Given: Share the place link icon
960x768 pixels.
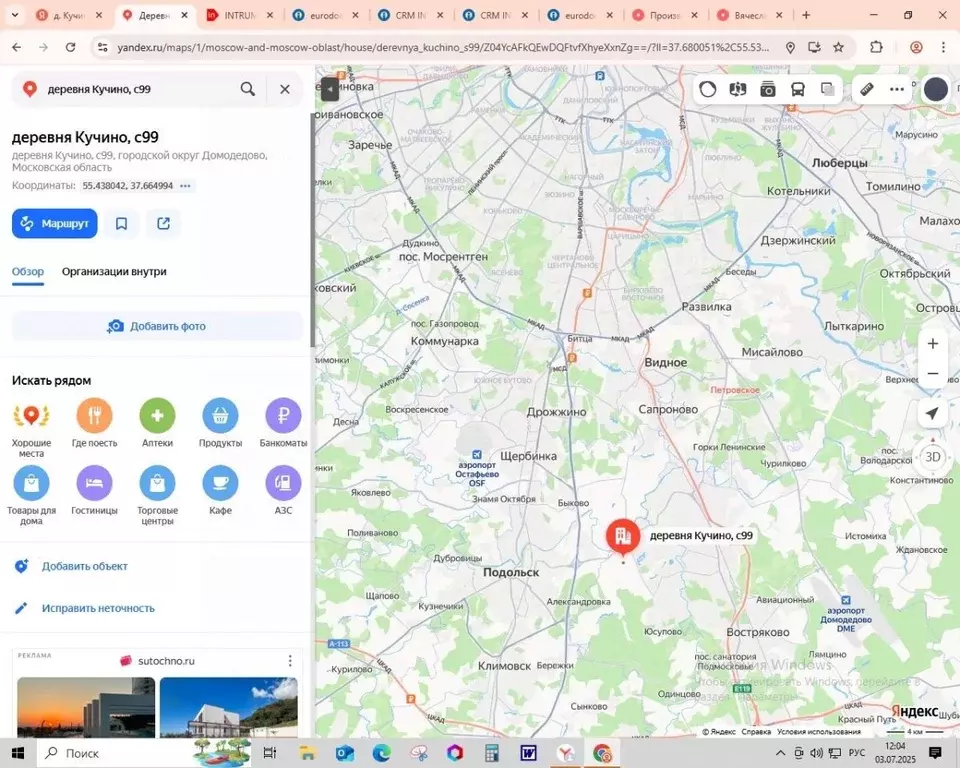Looking at the screenshot, I should click(163, 224).
